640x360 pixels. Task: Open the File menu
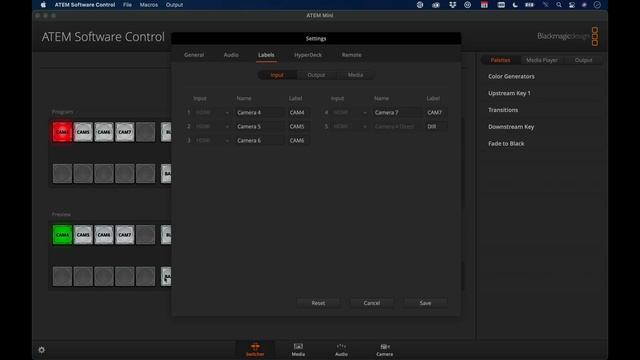point(127,5)
